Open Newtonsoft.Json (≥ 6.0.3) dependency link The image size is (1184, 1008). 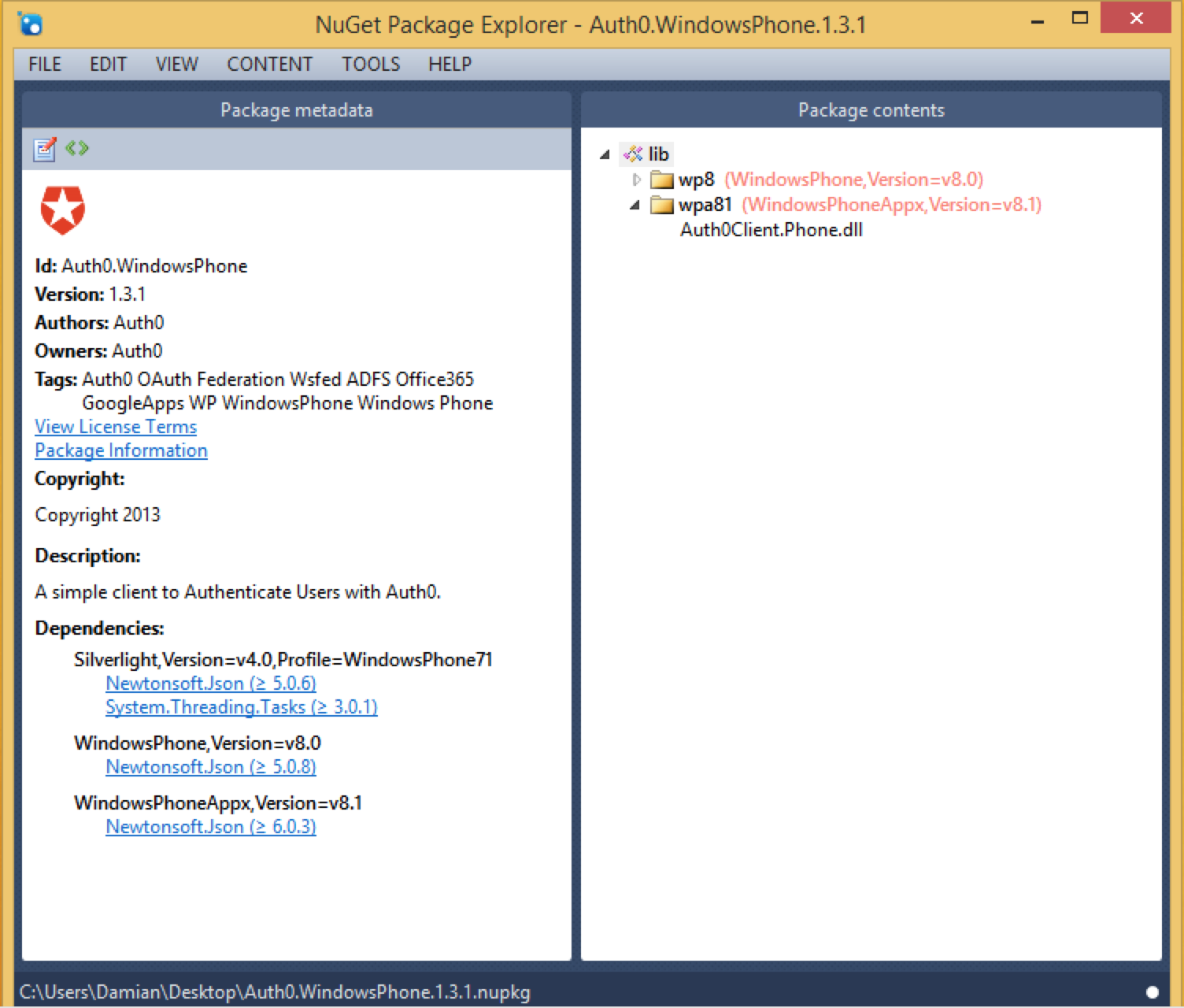click(211, 827)
